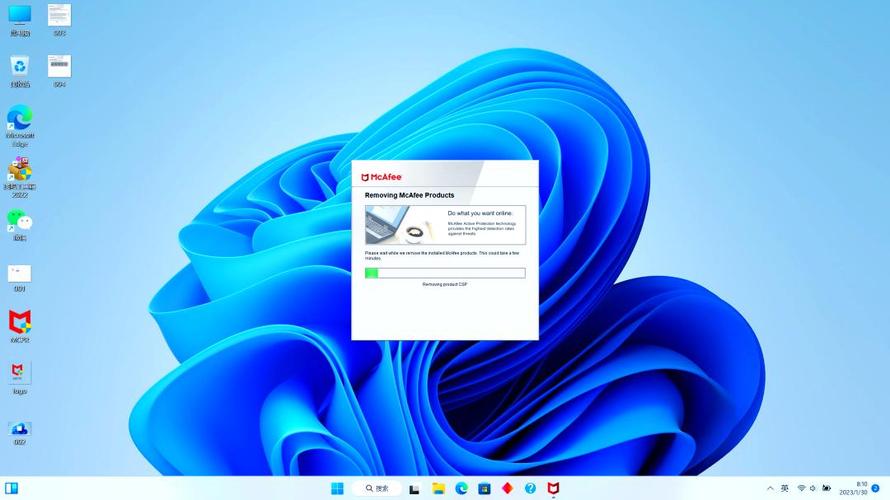Click the removal progress bar

(x=445, y=273)
